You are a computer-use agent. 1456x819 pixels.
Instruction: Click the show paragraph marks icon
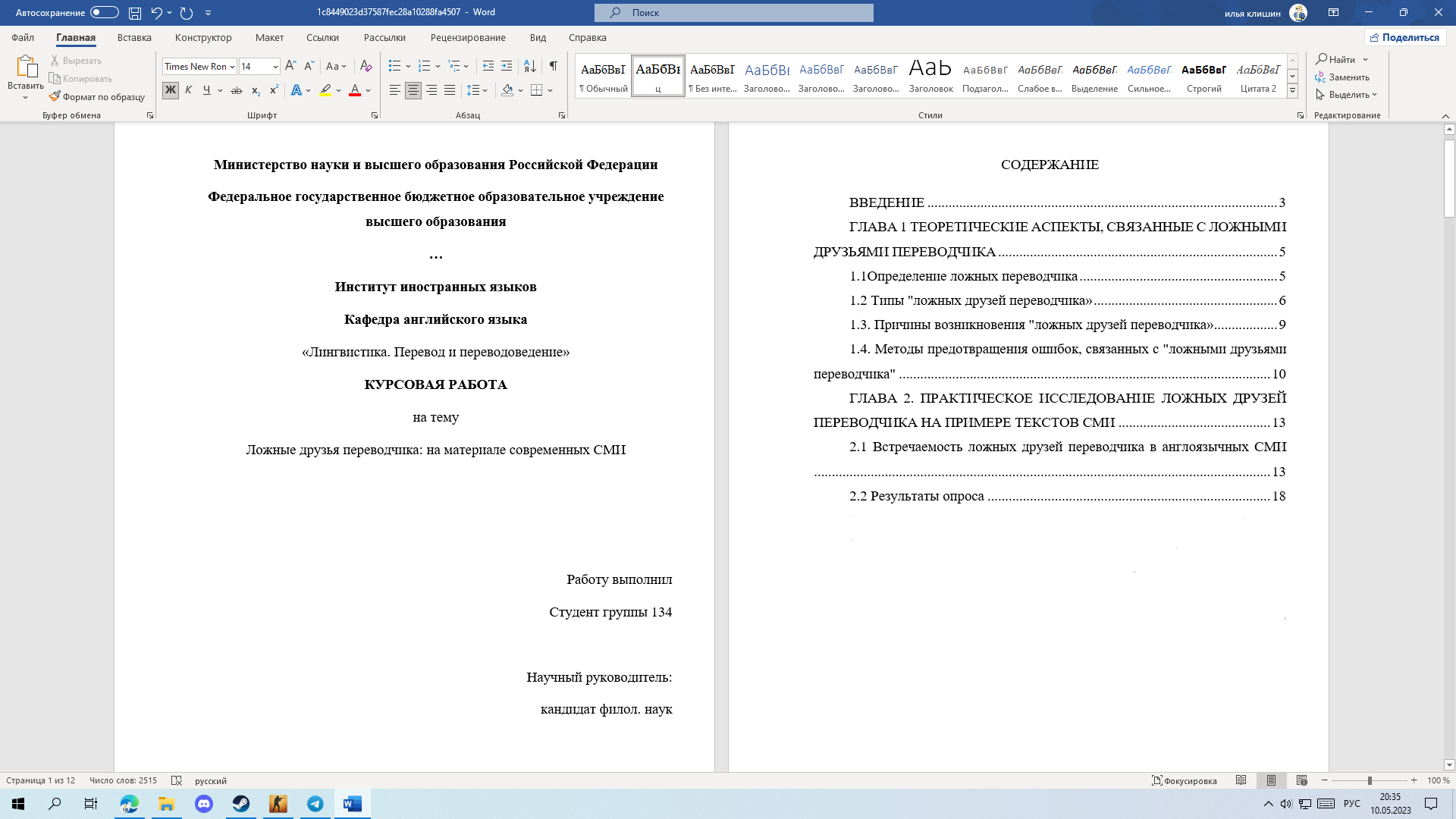point(554,66)
